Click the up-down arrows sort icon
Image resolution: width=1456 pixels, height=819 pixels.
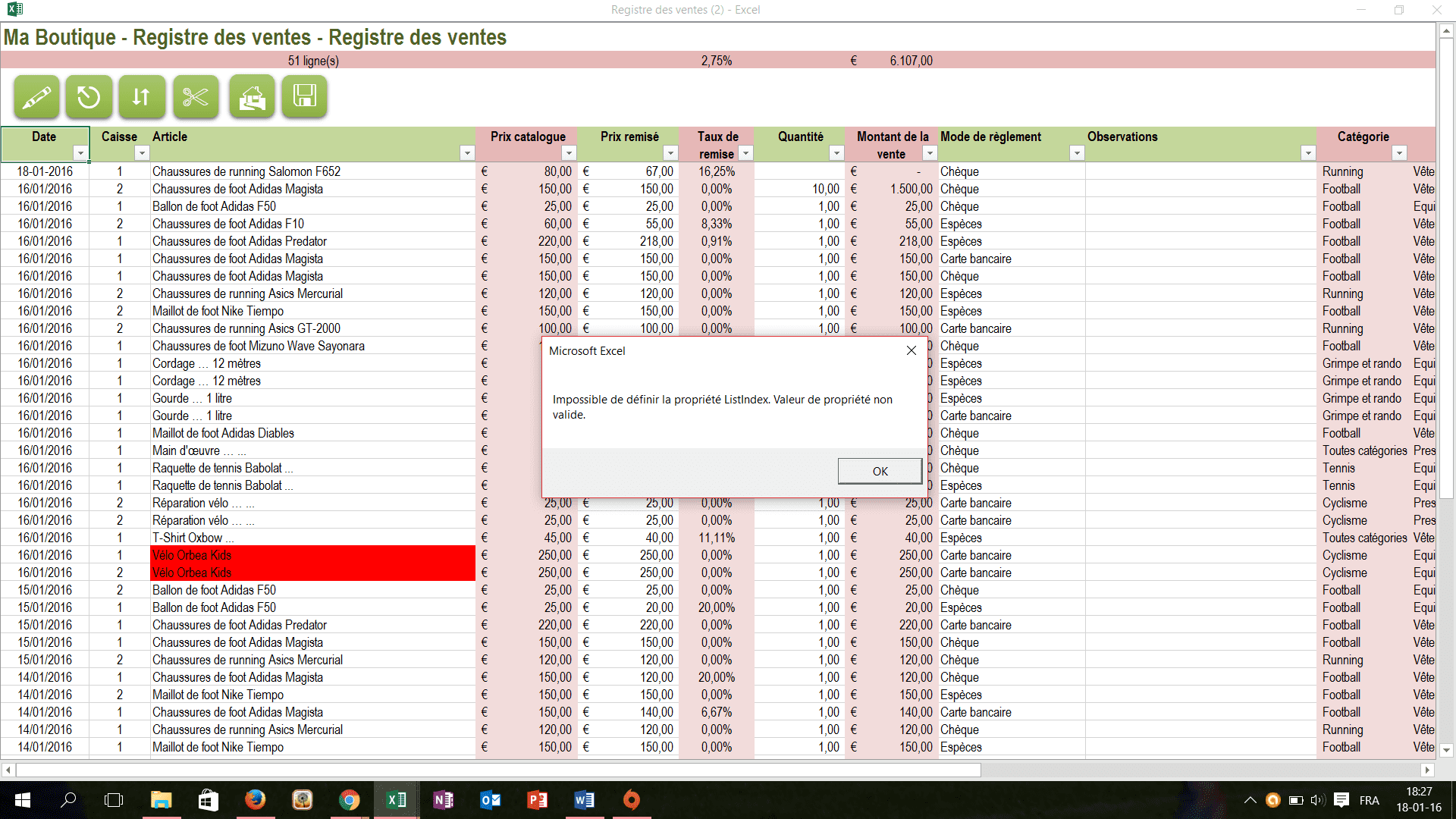(x=142, y=96)
